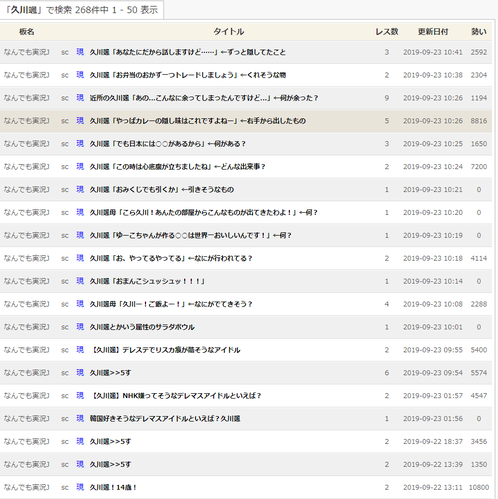The height and width of the screenshot is (499, 498).
Task: Open なんでも実況J board in 10:41 row
Action: click(x=27, y=52)
